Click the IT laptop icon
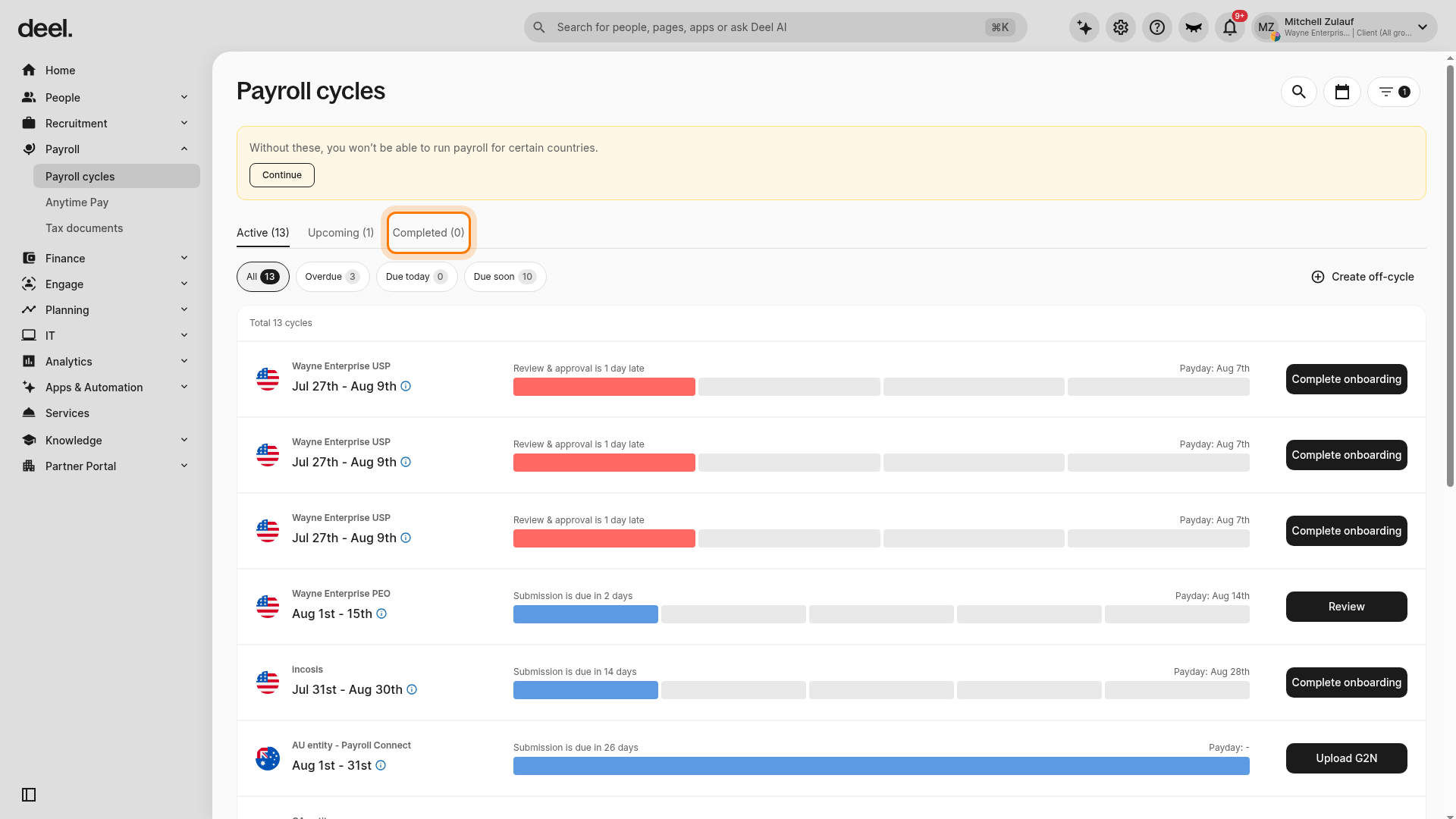 pyautogui.click(x=29, y=336)
